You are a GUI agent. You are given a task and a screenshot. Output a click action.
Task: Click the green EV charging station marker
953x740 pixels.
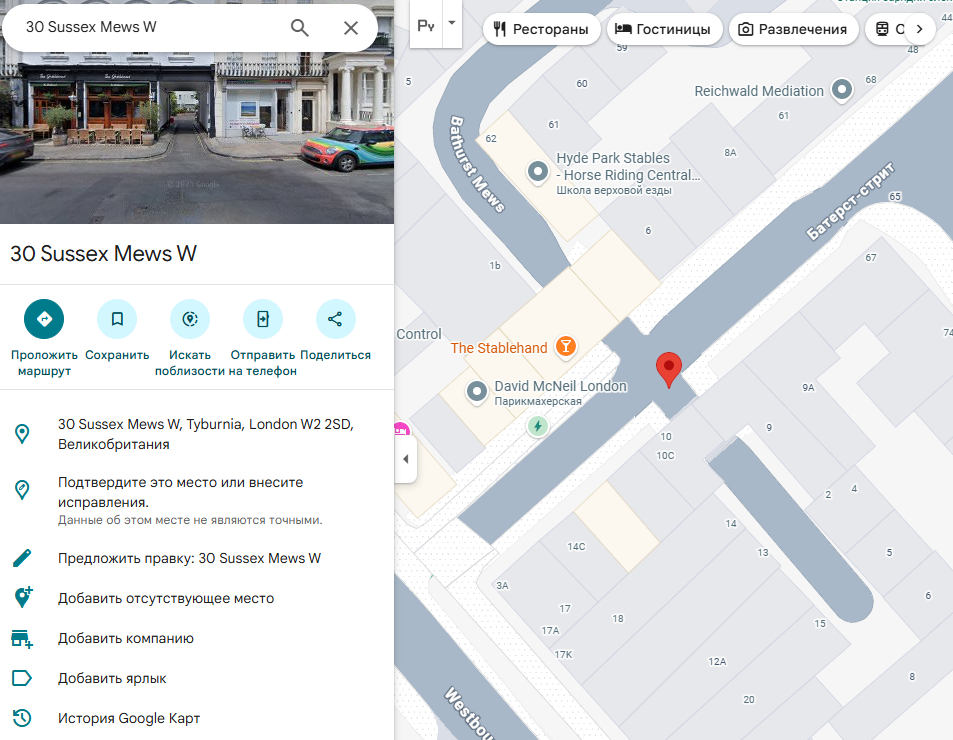[538, 427]
